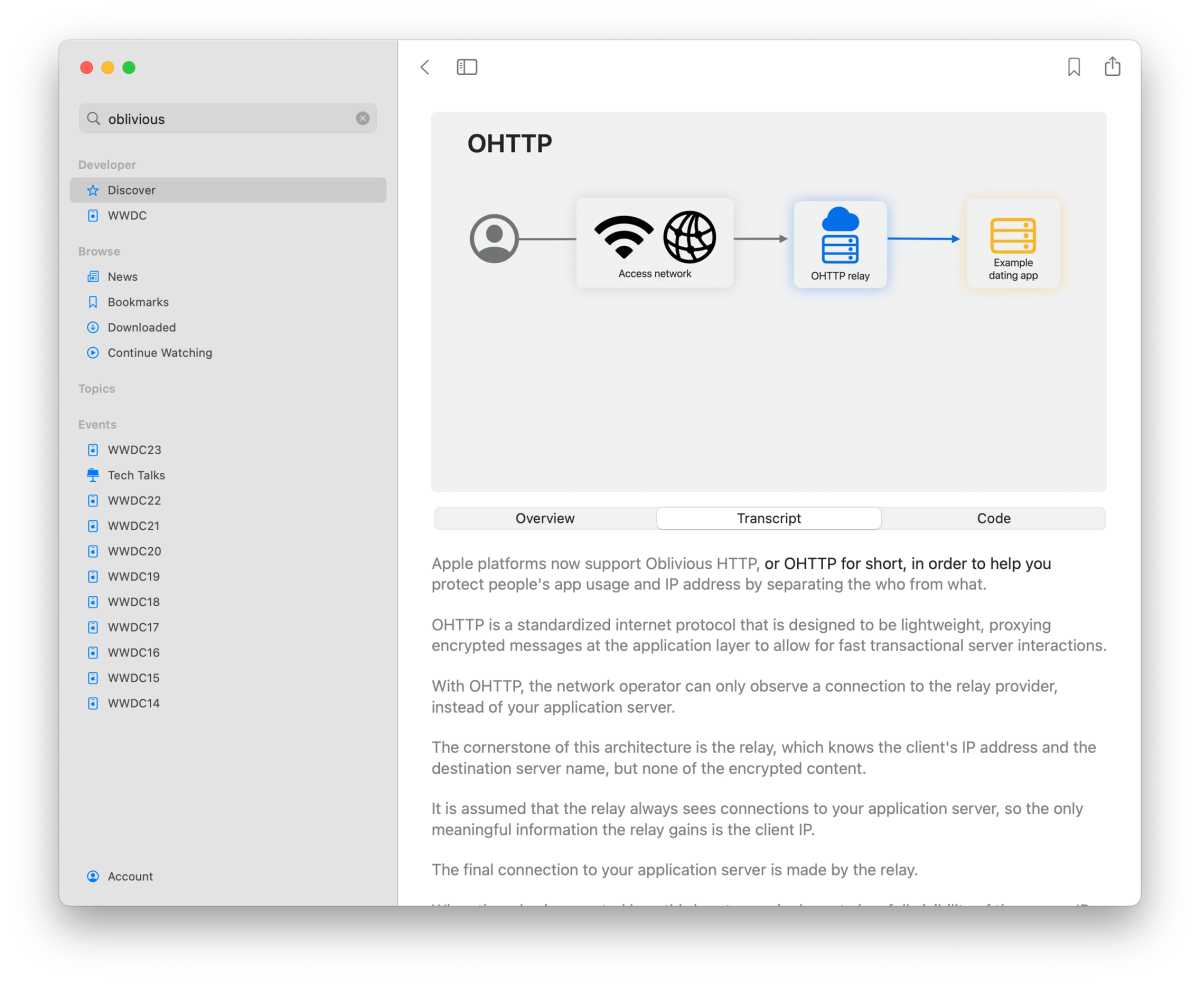Click the back chevron arrow

(x=425, y=67)
